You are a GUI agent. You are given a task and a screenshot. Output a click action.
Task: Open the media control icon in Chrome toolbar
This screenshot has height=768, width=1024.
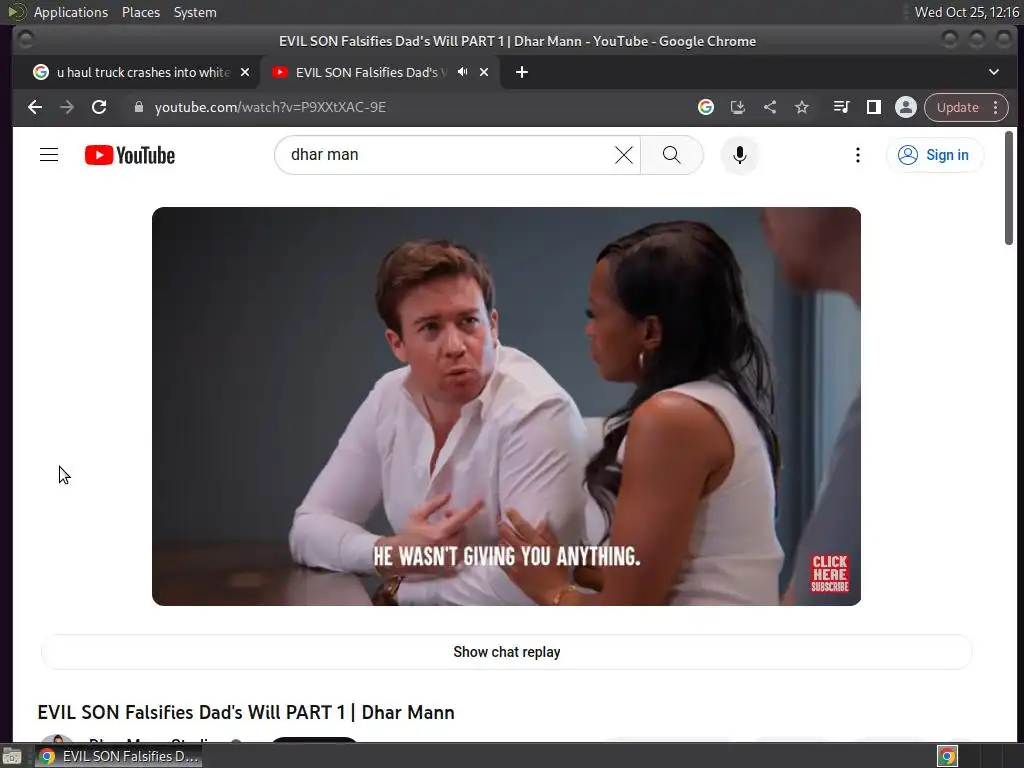(842, 107)
